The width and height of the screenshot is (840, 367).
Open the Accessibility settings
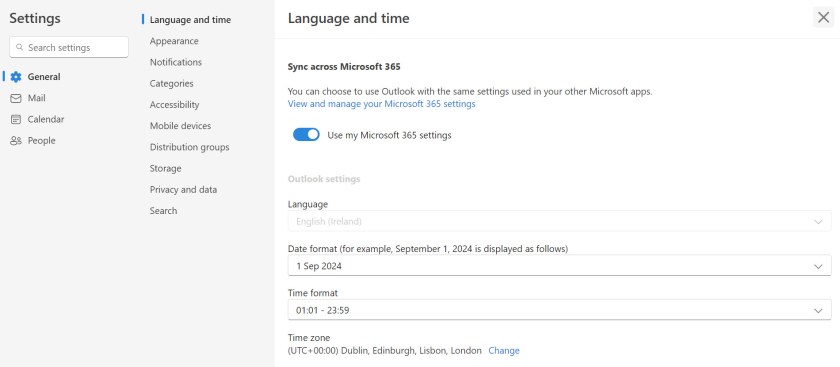(x=174, y=104)
